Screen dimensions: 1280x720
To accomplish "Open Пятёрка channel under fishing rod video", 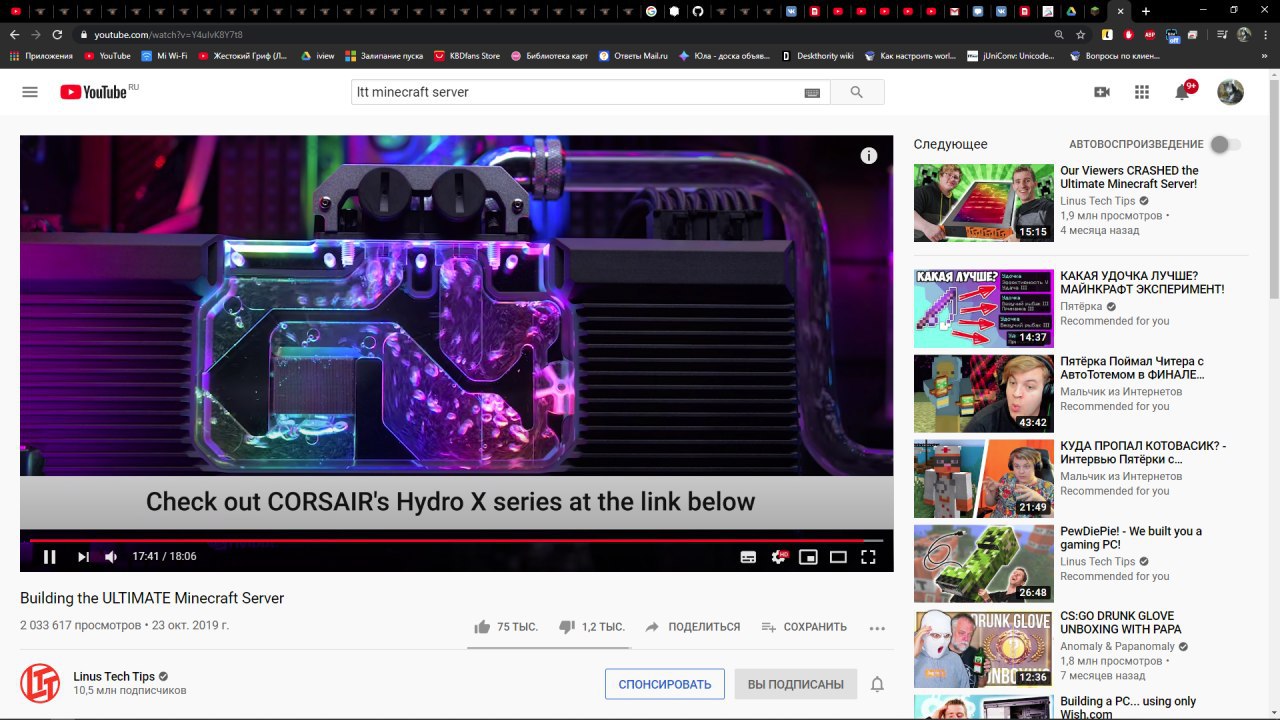I will (x=1081, y=306).
